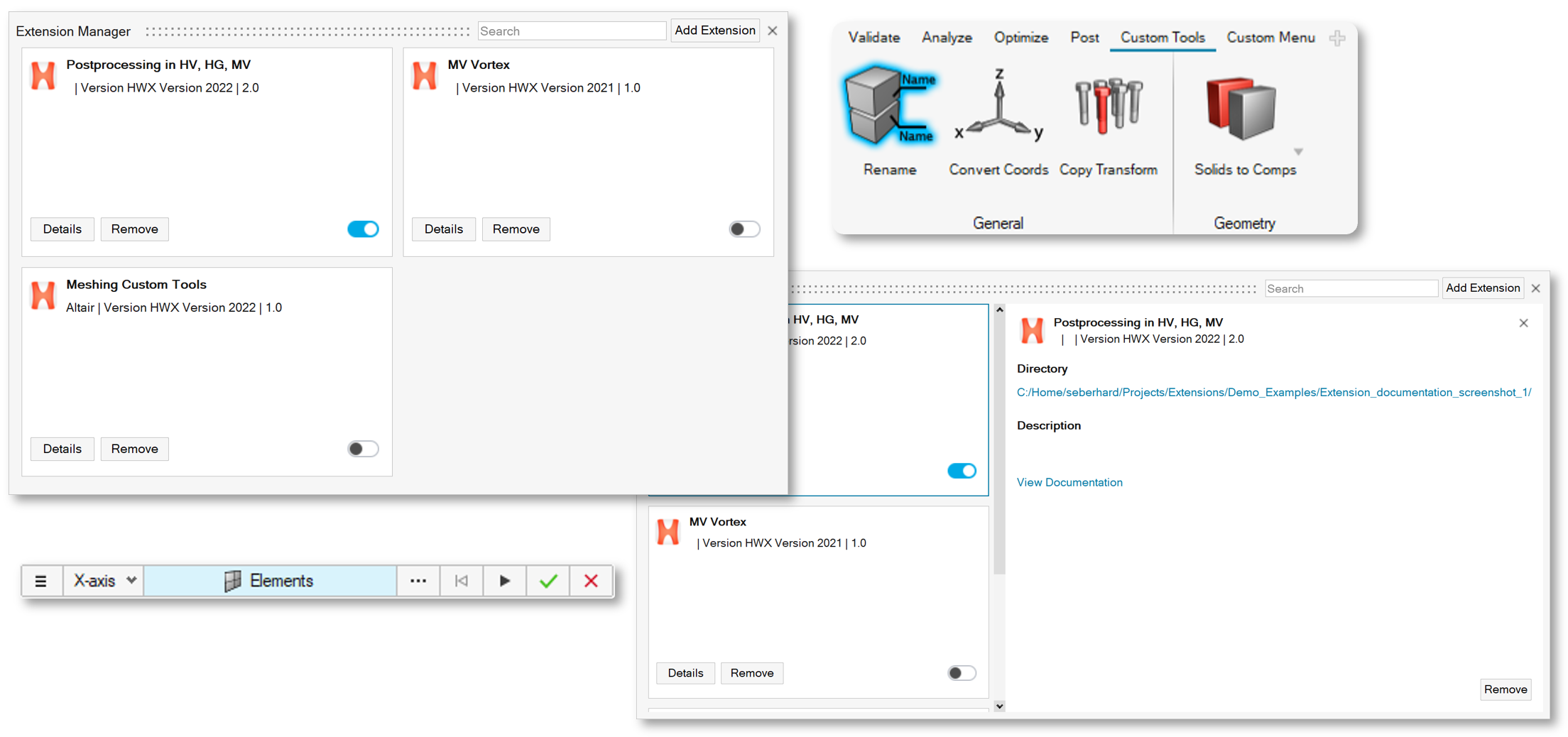The image size is (1568, 737).
Task: Click the Meshing Custom Tools logo
Action: pos(43,295)
